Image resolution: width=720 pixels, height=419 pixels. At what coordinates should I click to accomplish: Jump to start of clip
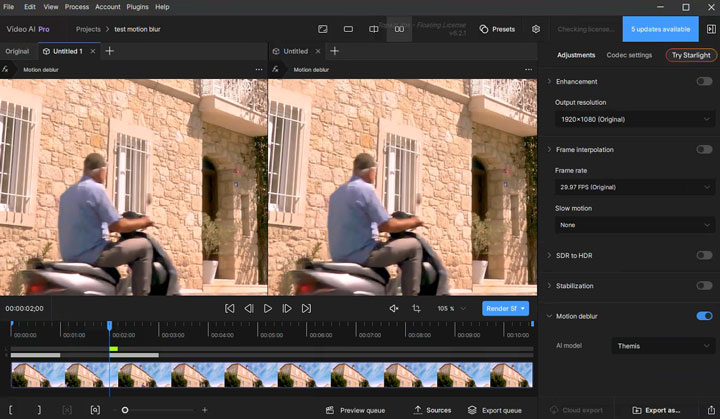tap(230, 309)
